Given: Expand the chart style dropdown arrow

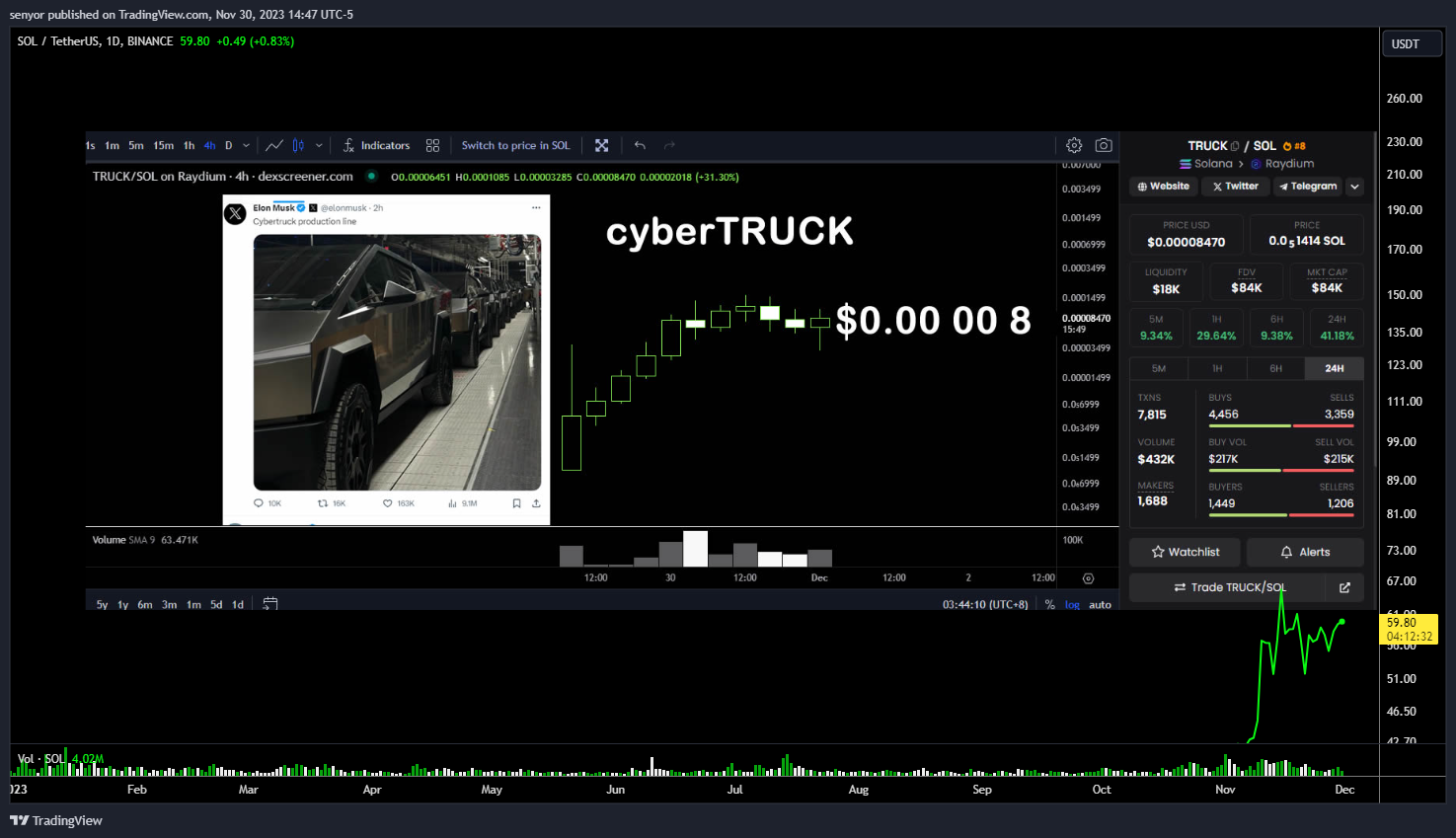Looking at the screenshot, I should click(x=319, y=145).
